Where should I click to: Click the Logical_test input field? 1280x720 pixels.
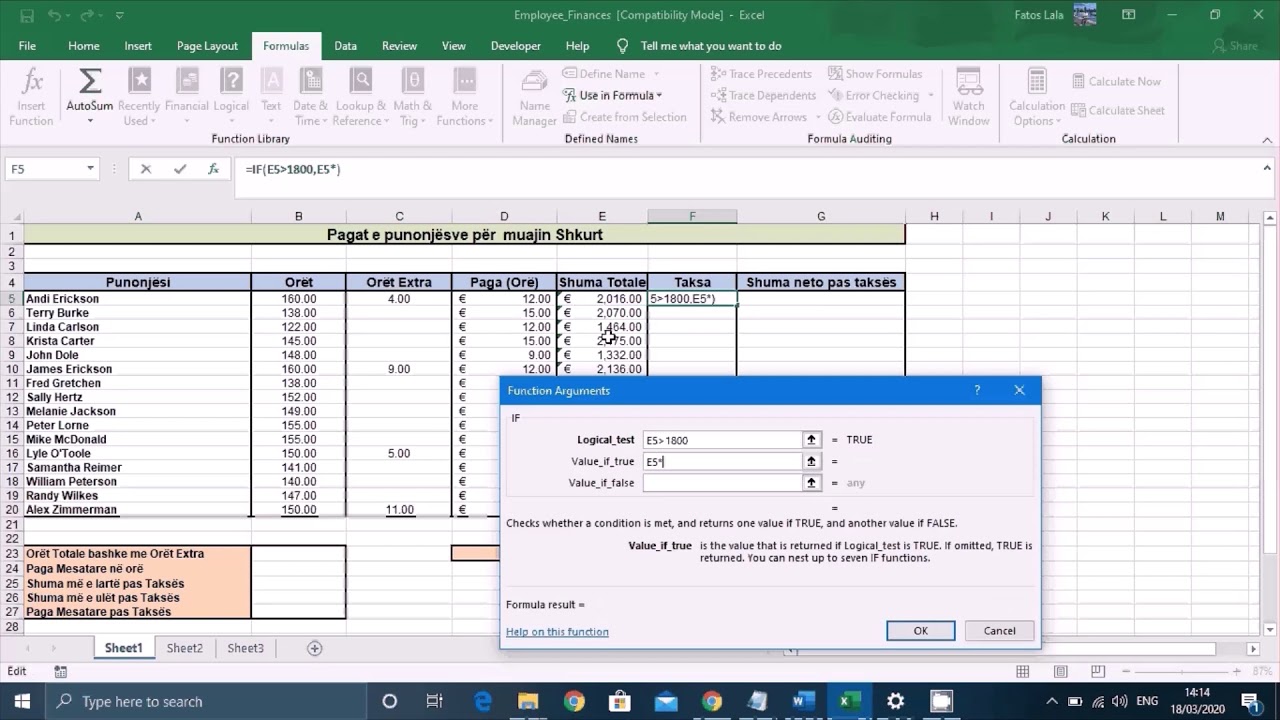[722, 440]
